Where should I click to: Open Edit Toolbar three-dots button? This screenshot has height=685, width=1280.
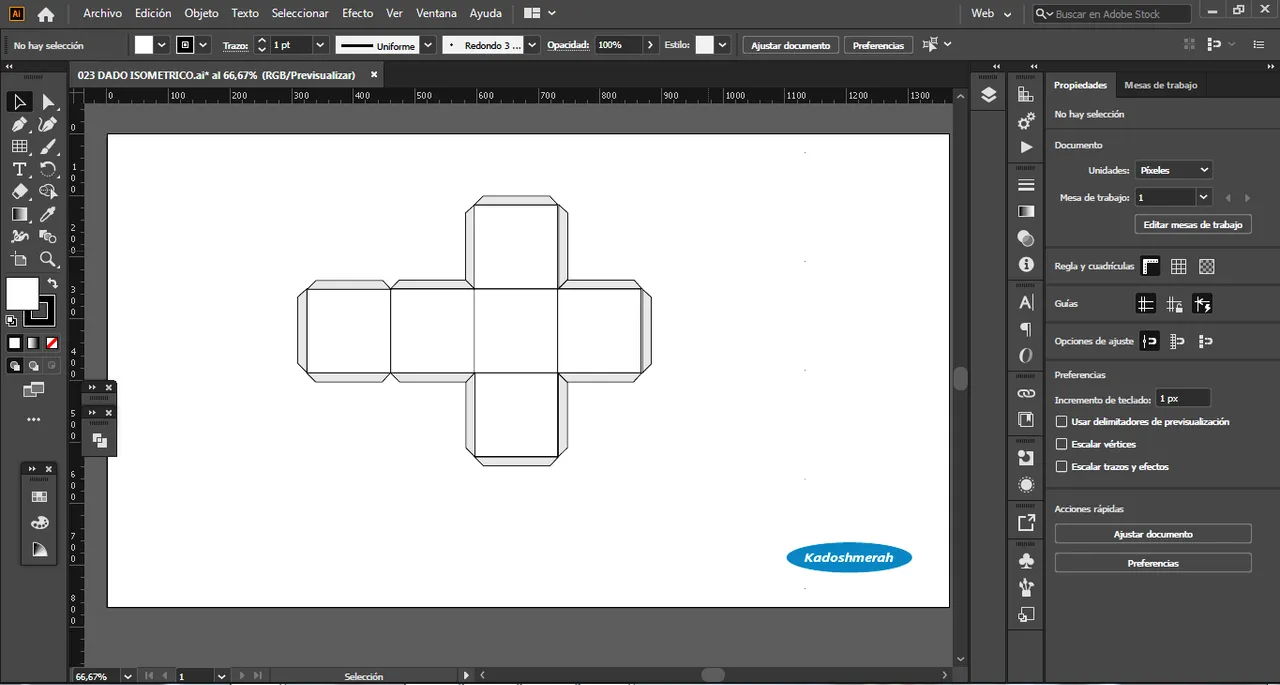(x=34, y=420)
